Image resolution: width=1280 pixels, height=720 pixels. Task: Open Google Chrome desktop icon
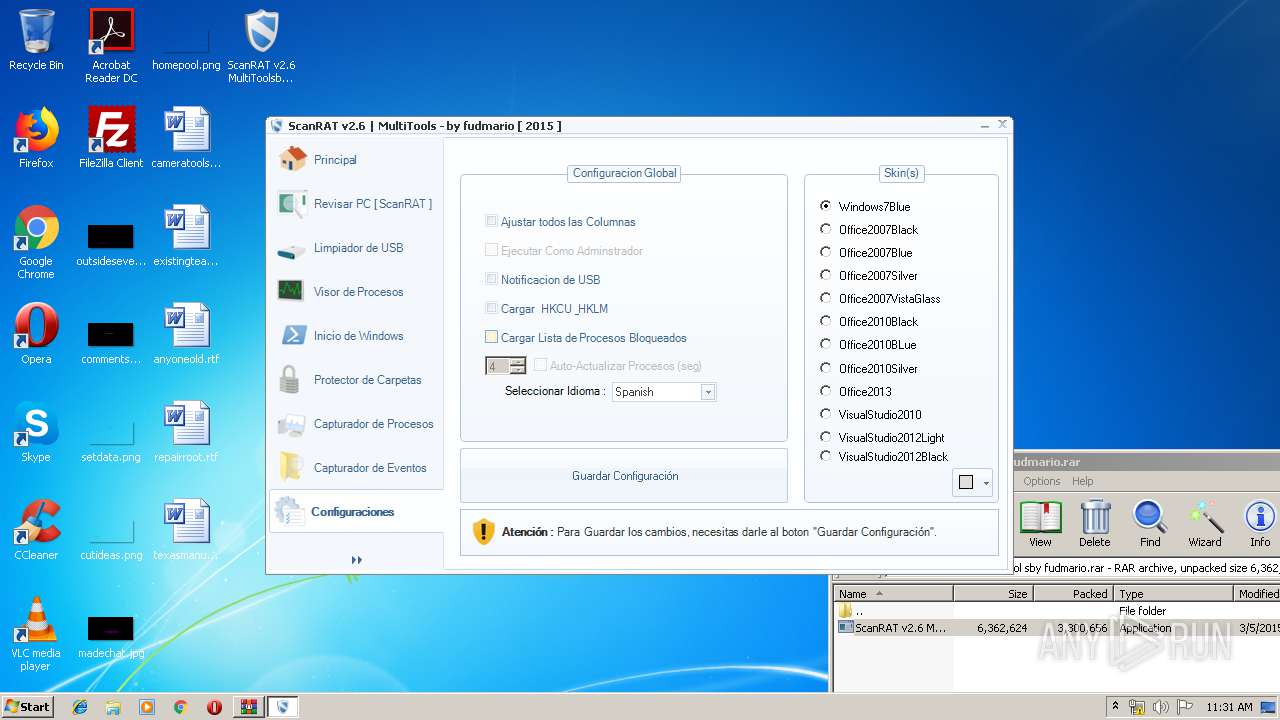[36, 242]
